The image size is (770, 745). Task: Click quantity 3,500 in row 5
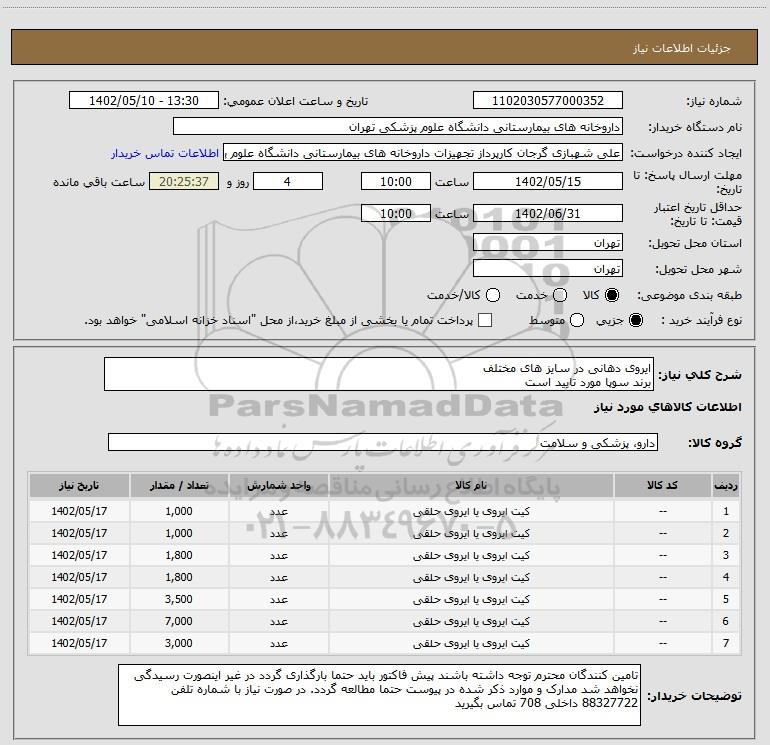[179, 599]
